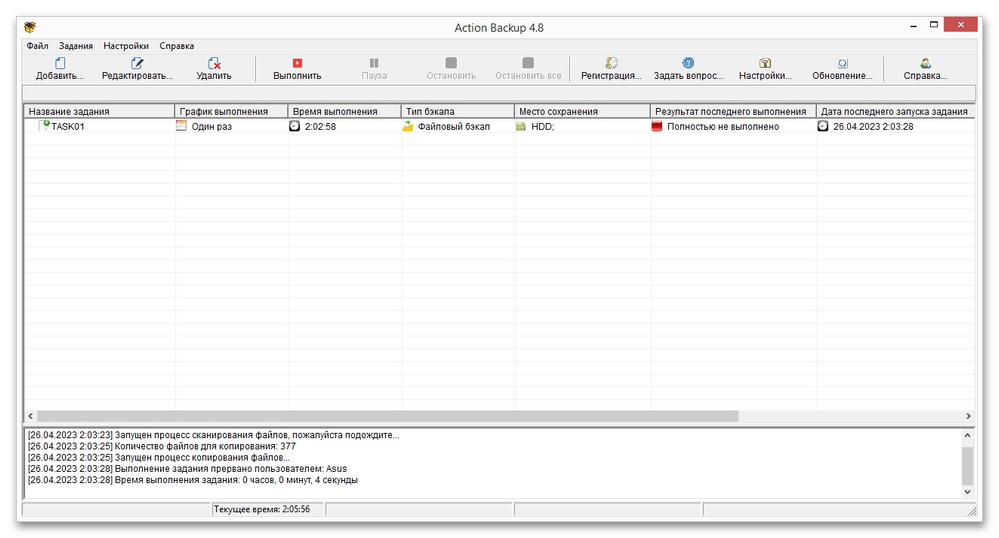999x538 pixels.
Task: Click the folder icon beside Файловый бэкап
Action: pyautogui.click(x=408, y=126)
